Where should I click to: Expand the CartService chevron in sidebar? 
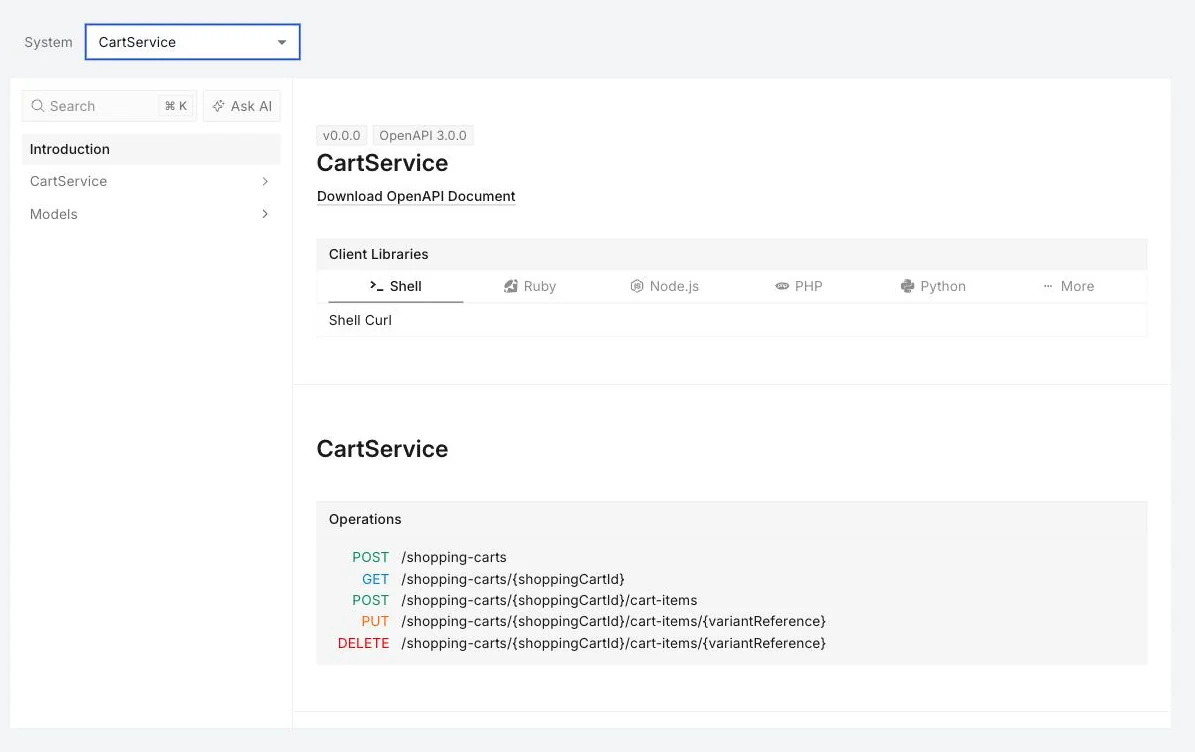(x=264, y=181)
